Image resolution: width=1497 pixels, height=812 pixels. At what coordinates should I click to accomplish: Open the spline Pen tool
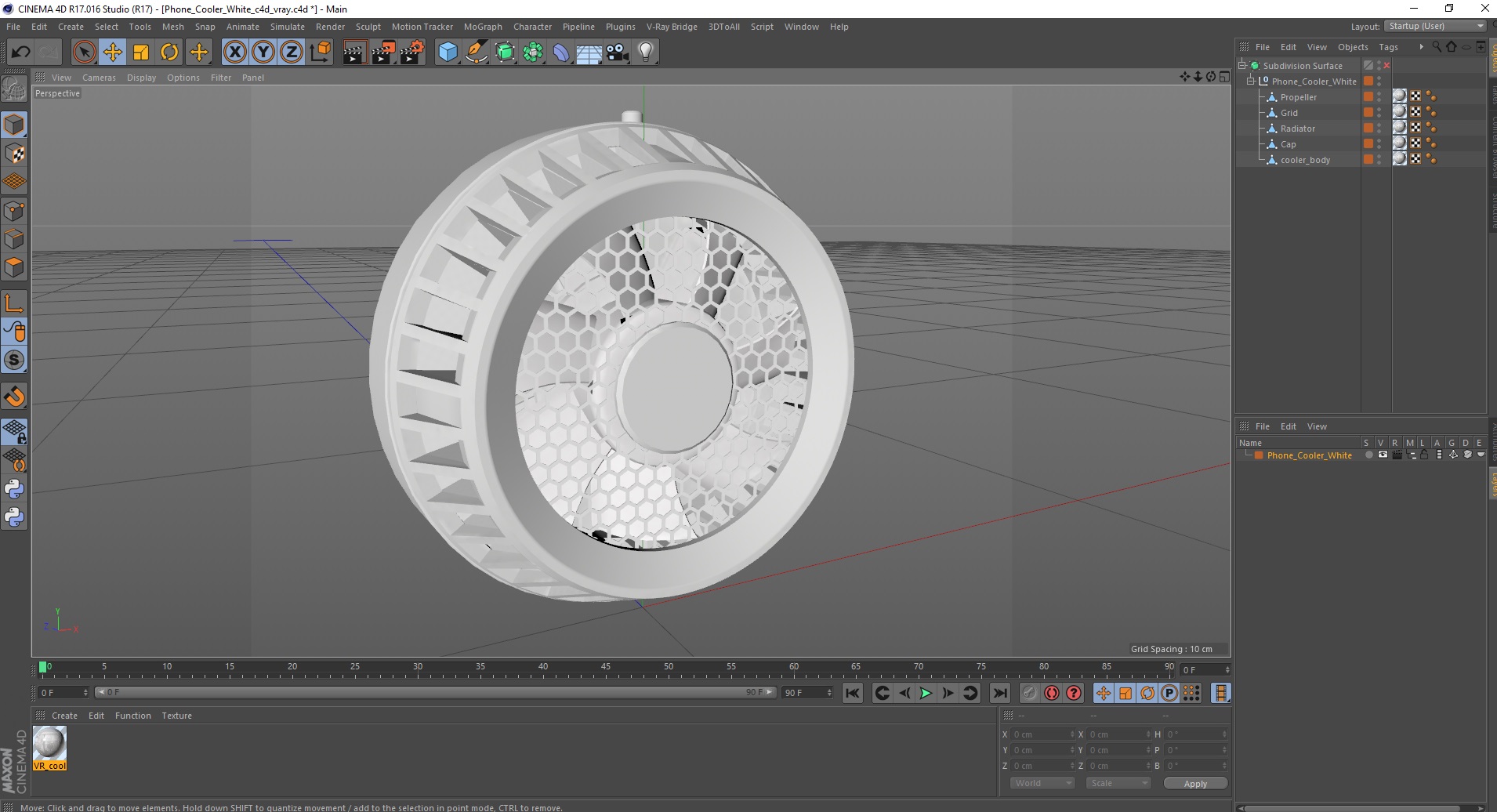(x=477, y=53)
